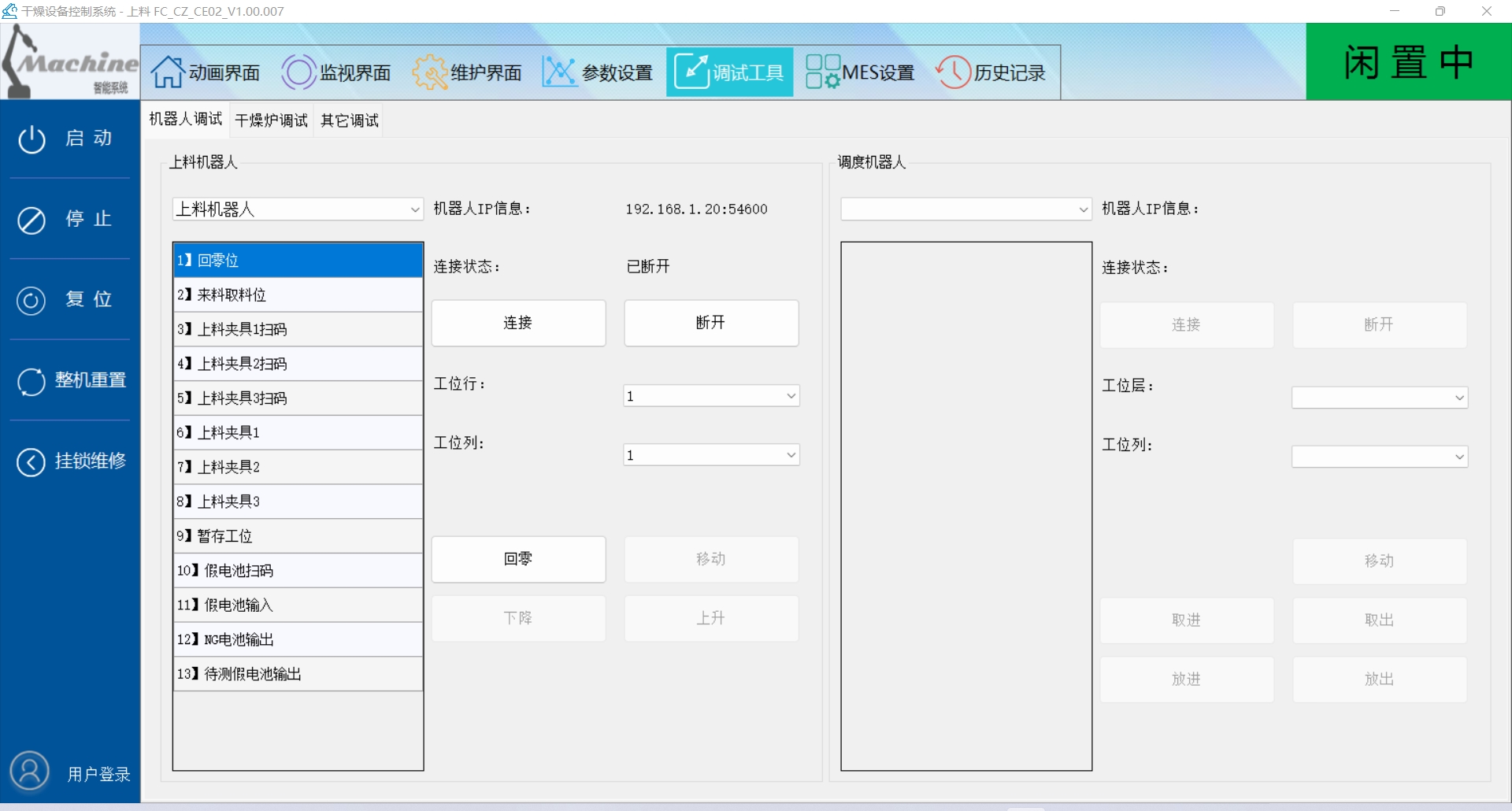The image size is (1512, 811).
Task: Switch to 机器人调试 tab
Action: tap(186, 119)
